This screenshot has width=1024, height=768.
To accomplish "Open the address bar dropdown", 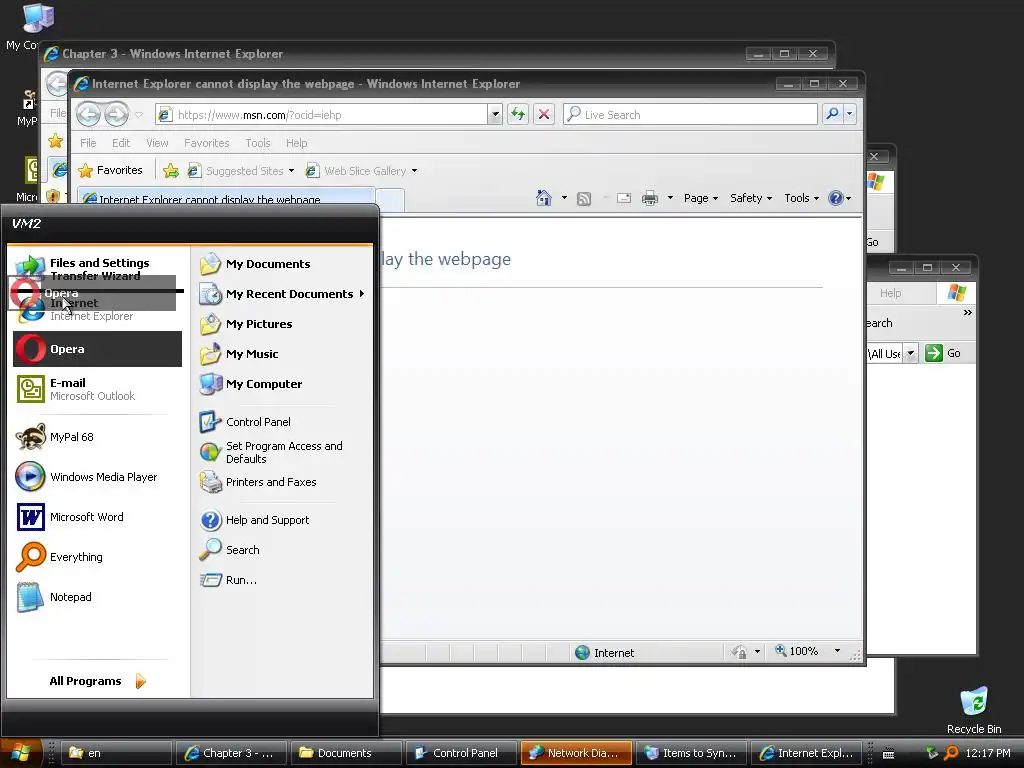I will click(495, 114).
